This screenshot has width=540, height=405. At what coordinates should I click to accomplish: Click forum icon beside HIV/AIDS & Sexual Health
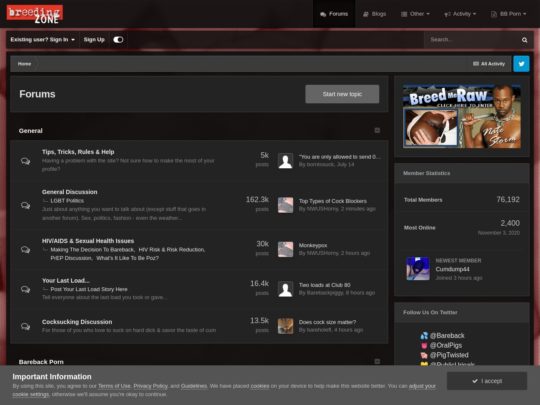pos(25,249)
